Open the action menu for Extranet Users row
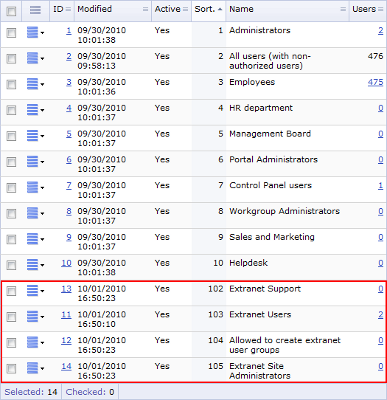 35,317
